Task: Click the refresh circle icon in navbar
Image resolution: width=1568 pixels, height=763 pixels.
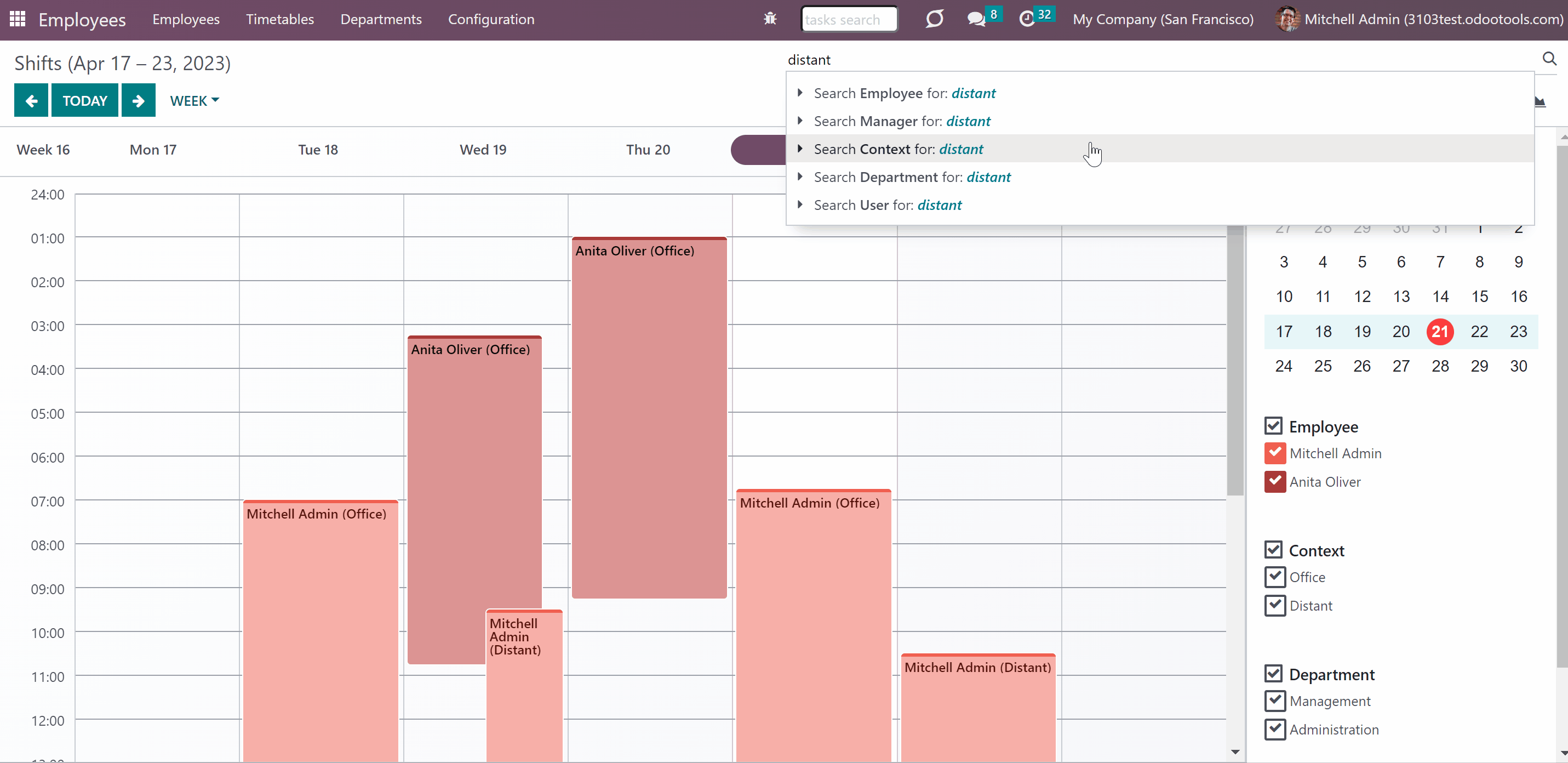Action: 934,19
